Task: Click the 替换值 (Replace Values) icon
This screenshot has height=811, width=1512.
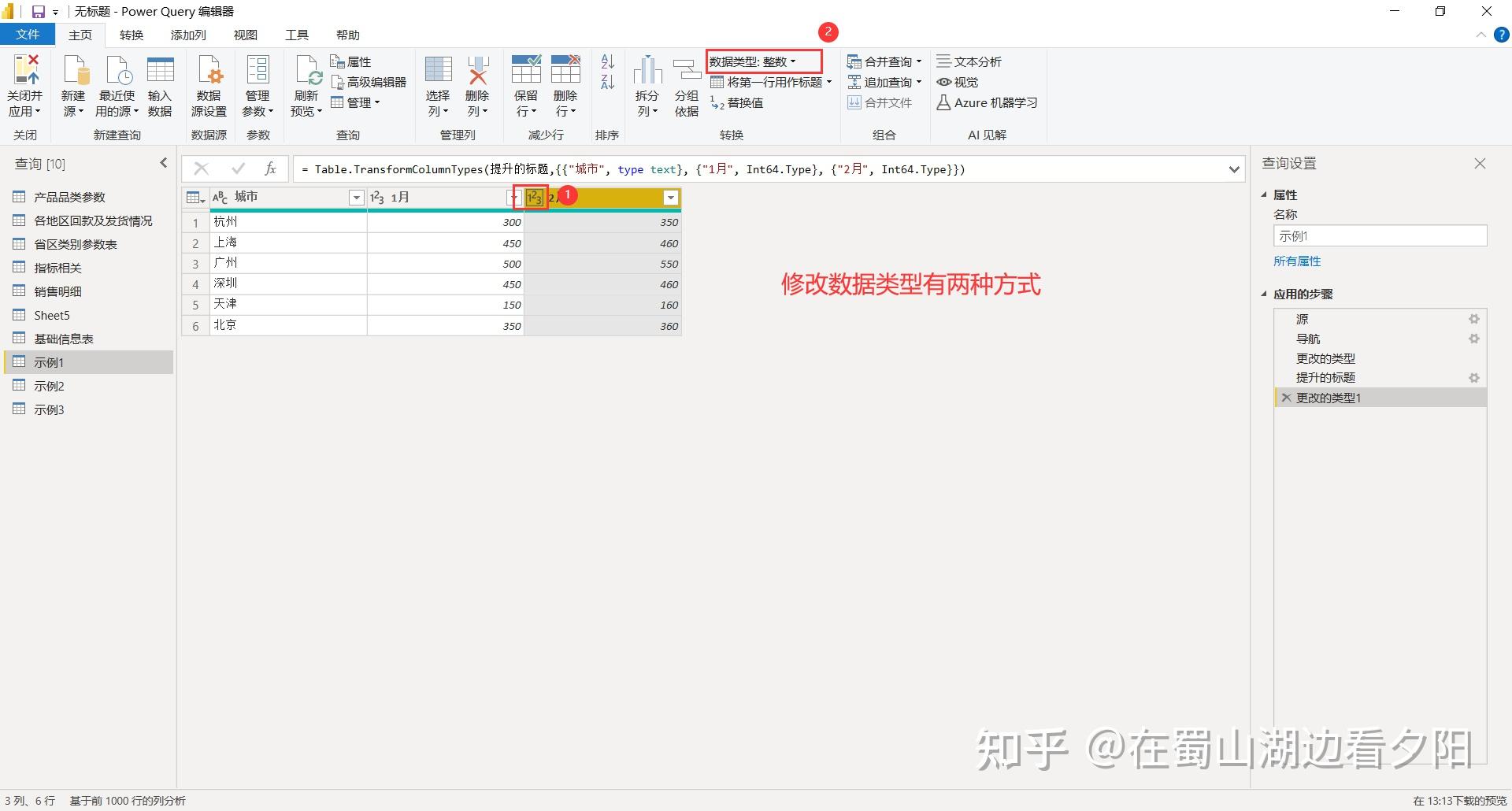Action: click(x=737, y=102)
